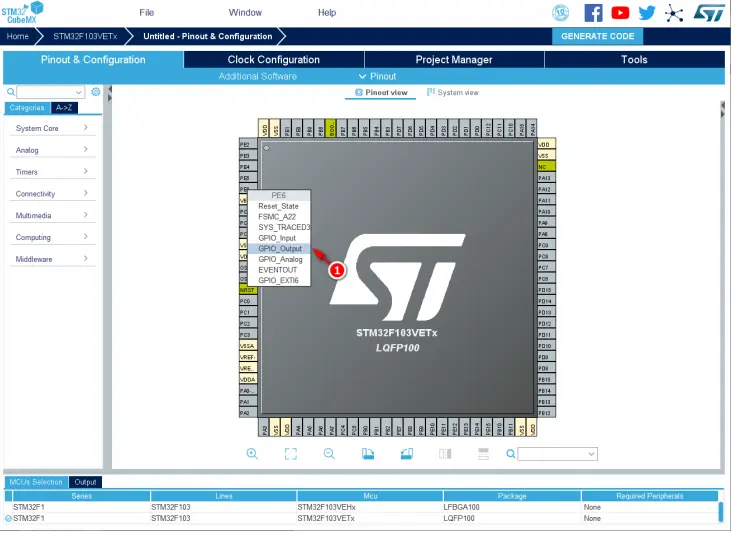Open the YouTube icon link
The width and height of the screenshot is (736, 535).
pyautogui.click(x=620, y=13)
